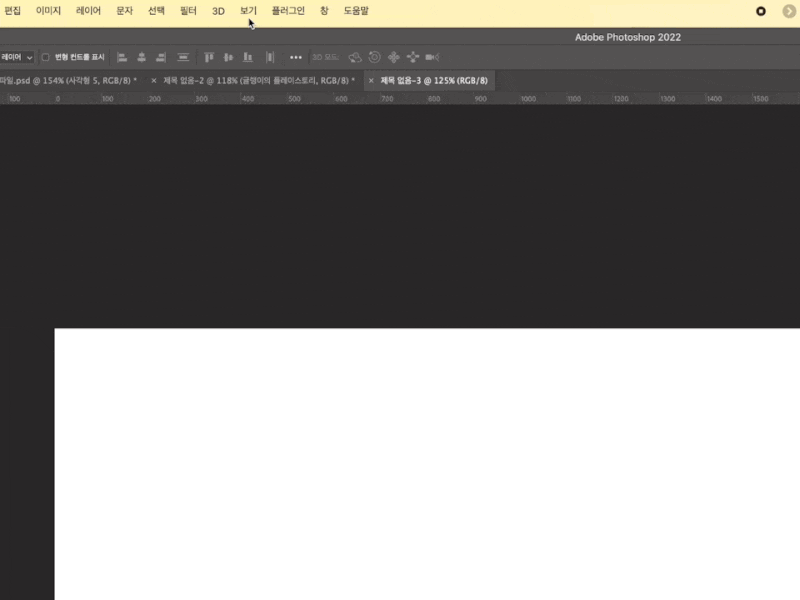
Task: Click the screen recording indicator in menu bar
Action: point(761,11)
